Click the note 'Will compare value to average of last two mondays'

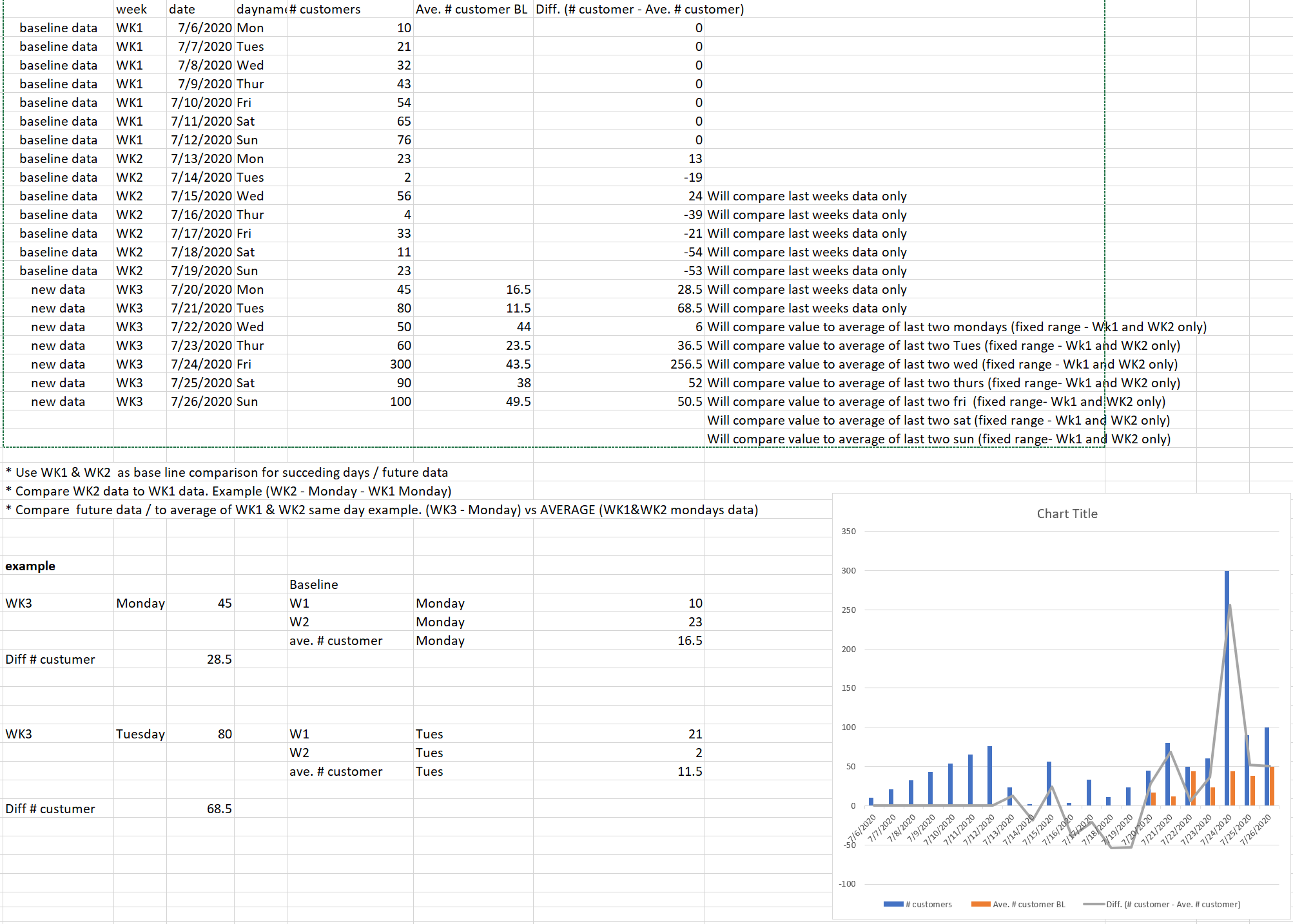coord(957,327)
